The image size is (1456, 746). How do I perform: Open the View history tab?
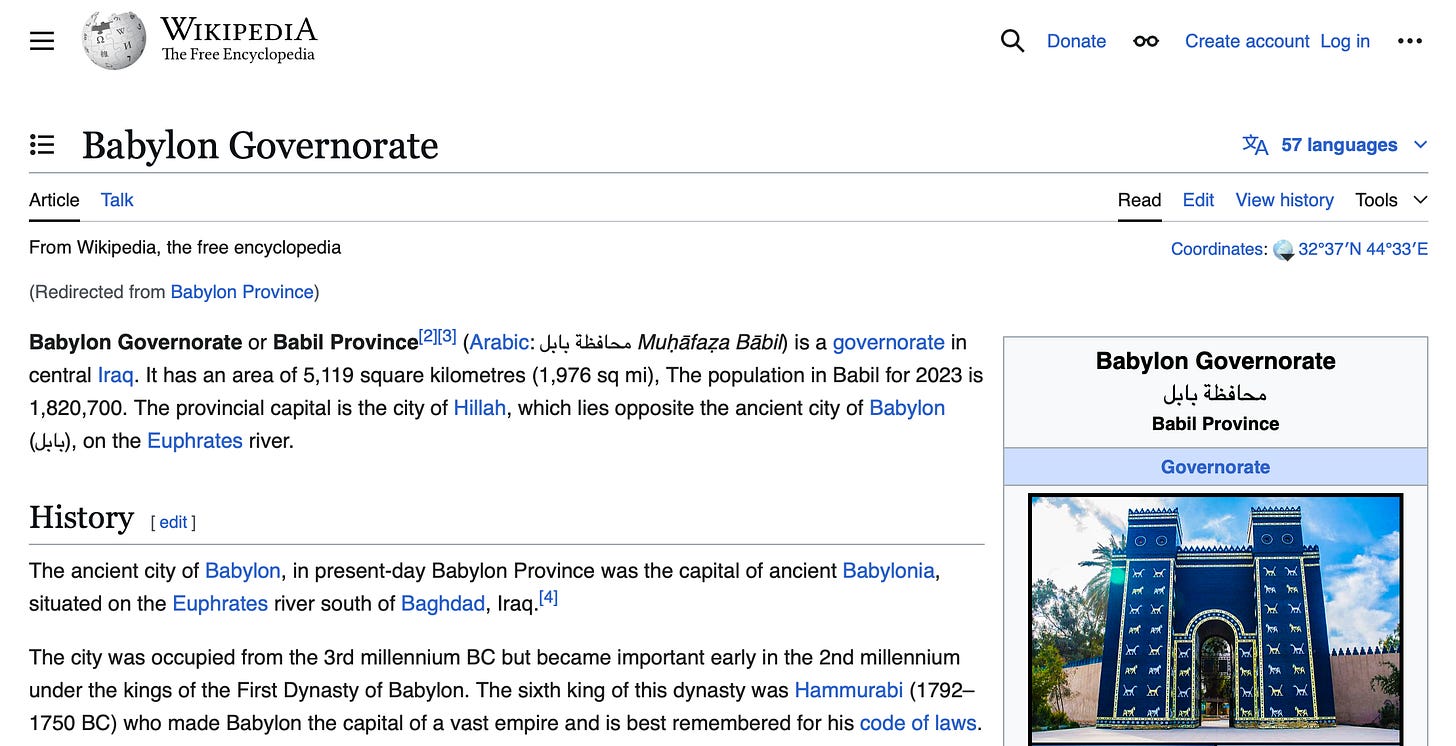pos(1284,200)
